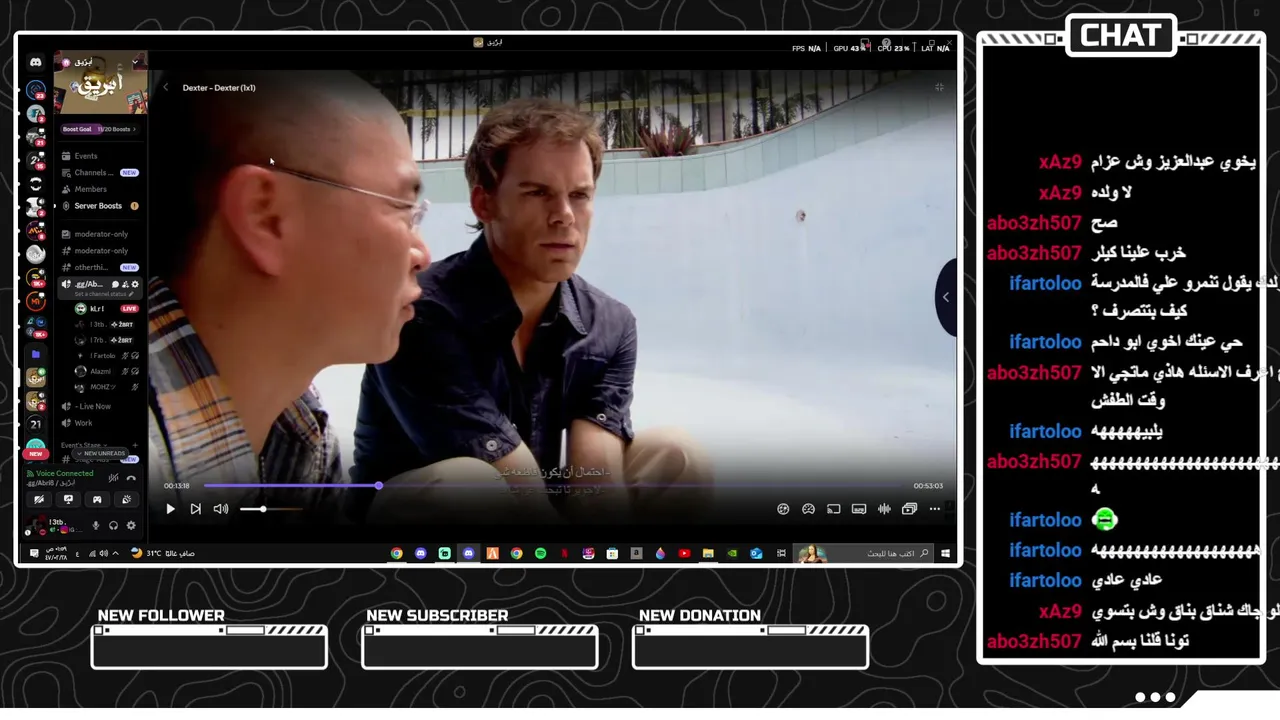Open audio track waveform options

coord(884,509)
